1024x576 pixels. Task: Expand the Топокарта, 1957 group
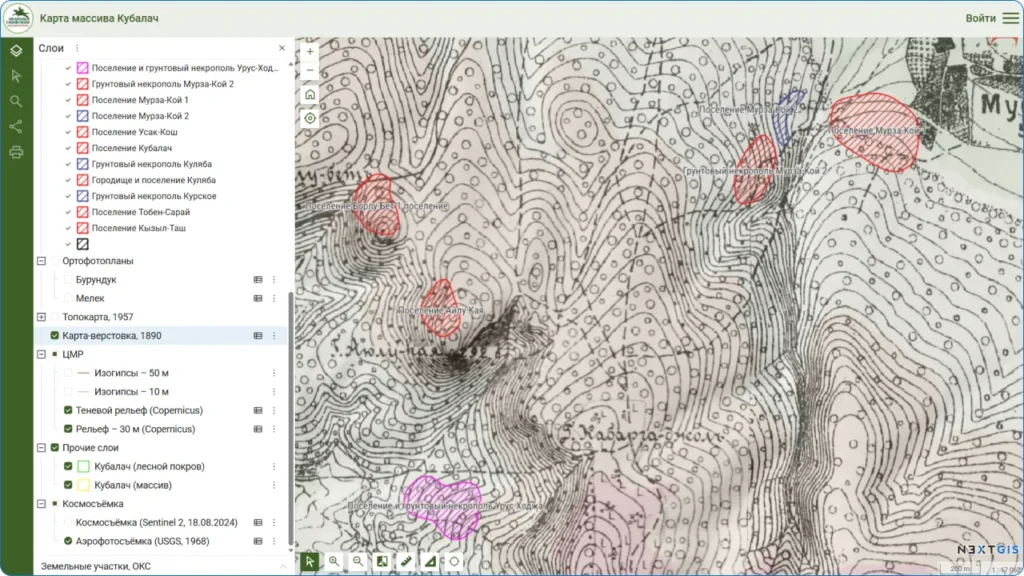click(x=41, y=317)
